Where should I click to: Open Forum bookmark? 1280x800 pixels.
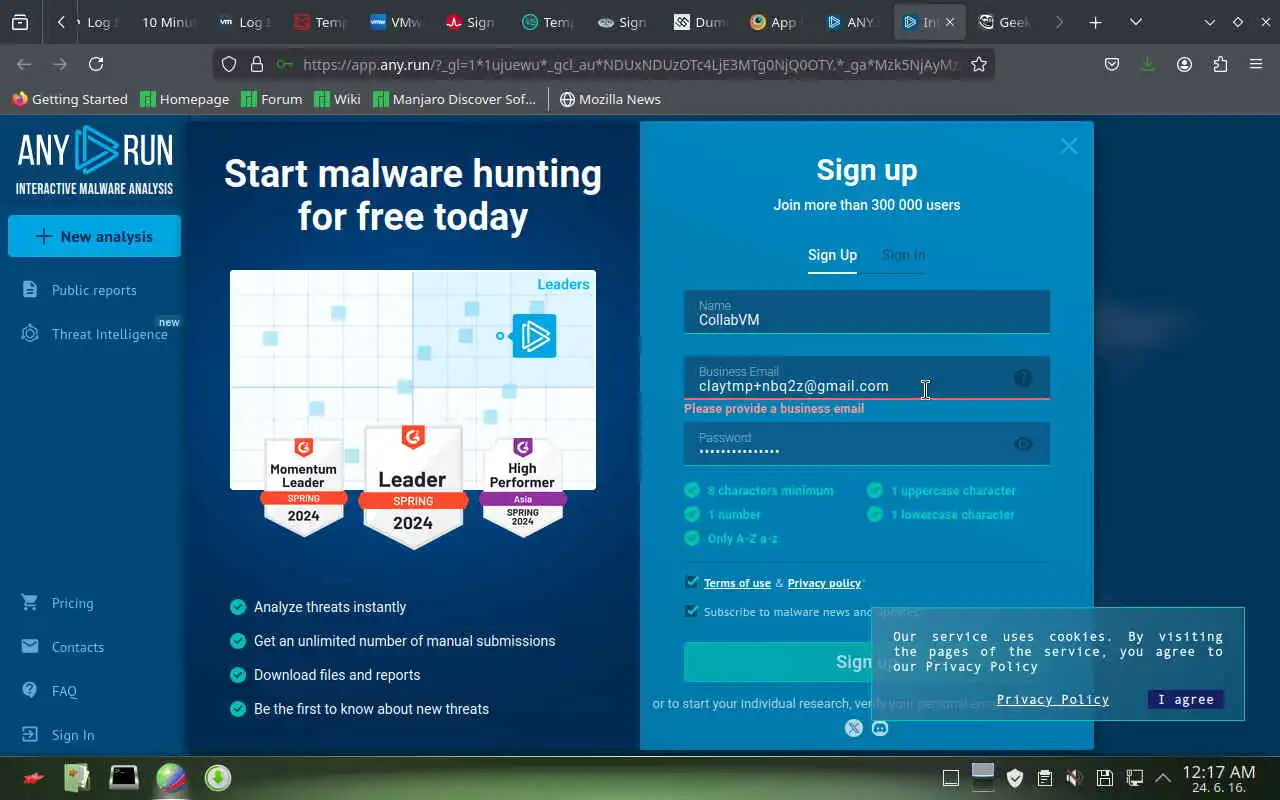pyautogui.click(x=270, y=99)
